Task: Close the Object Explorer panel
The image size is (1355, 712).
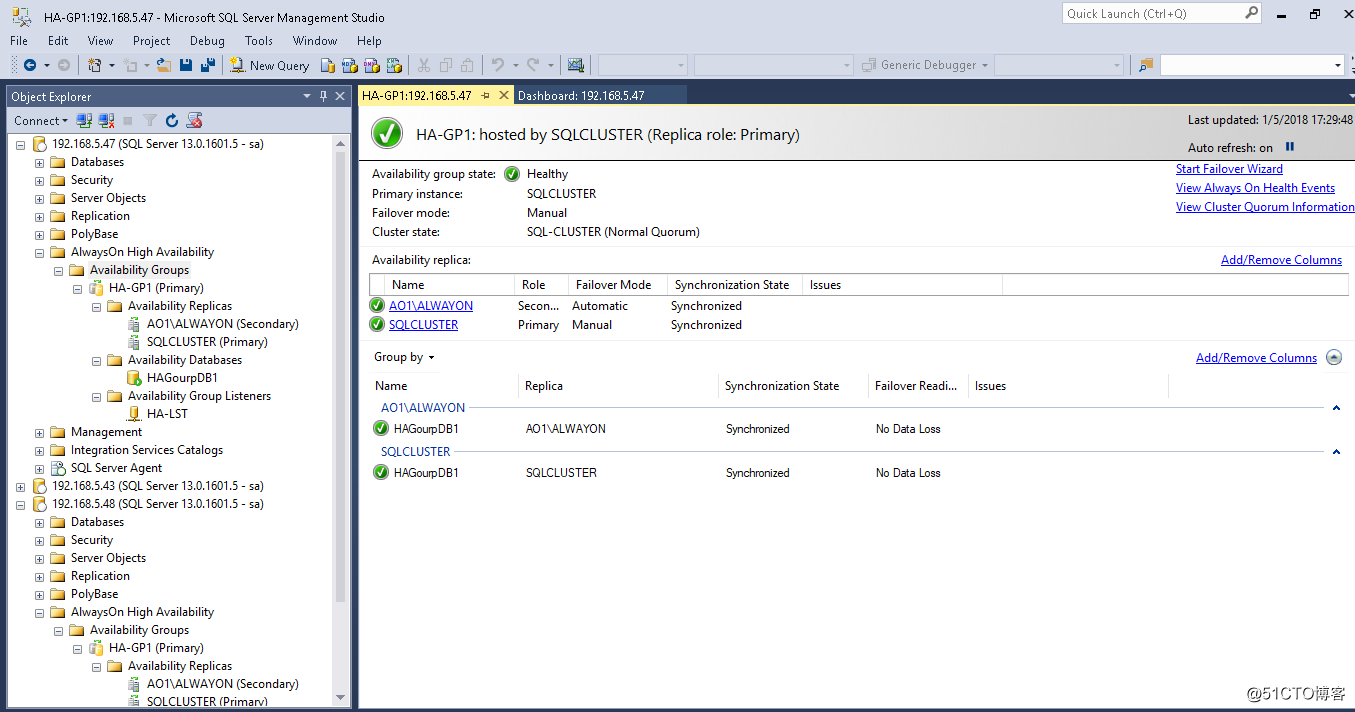Action: coord(340,96)
